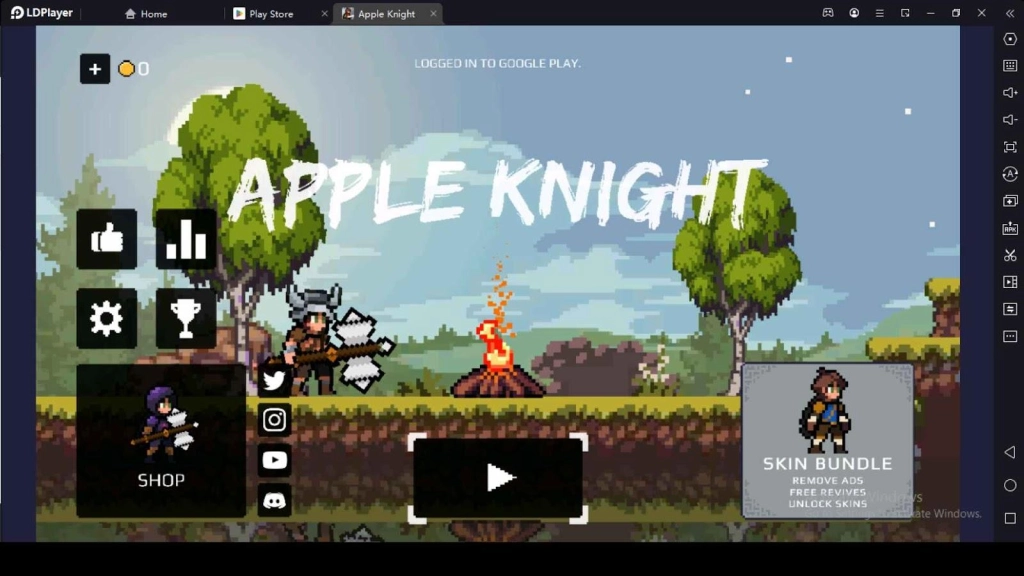Open the video recorder sidebar icon
The image size is (1024, 576).
(1010, 282)
